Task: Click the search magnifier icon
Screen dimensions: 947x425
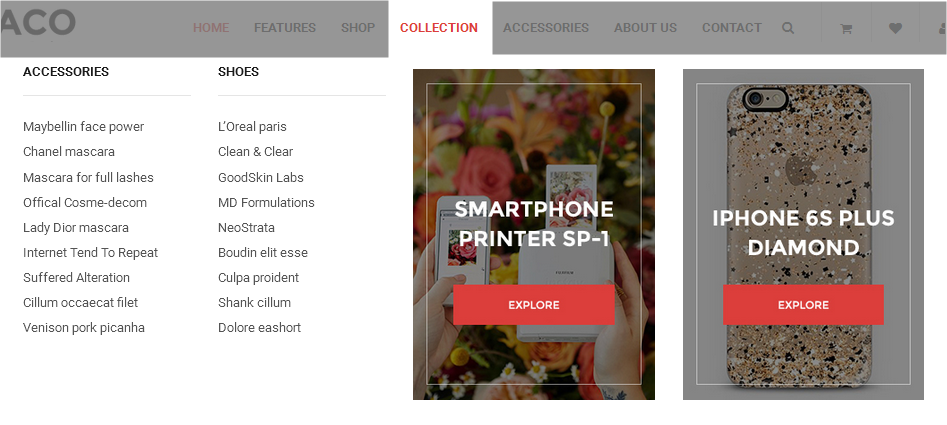Action: pyautogui.click(x=788, y=28)
